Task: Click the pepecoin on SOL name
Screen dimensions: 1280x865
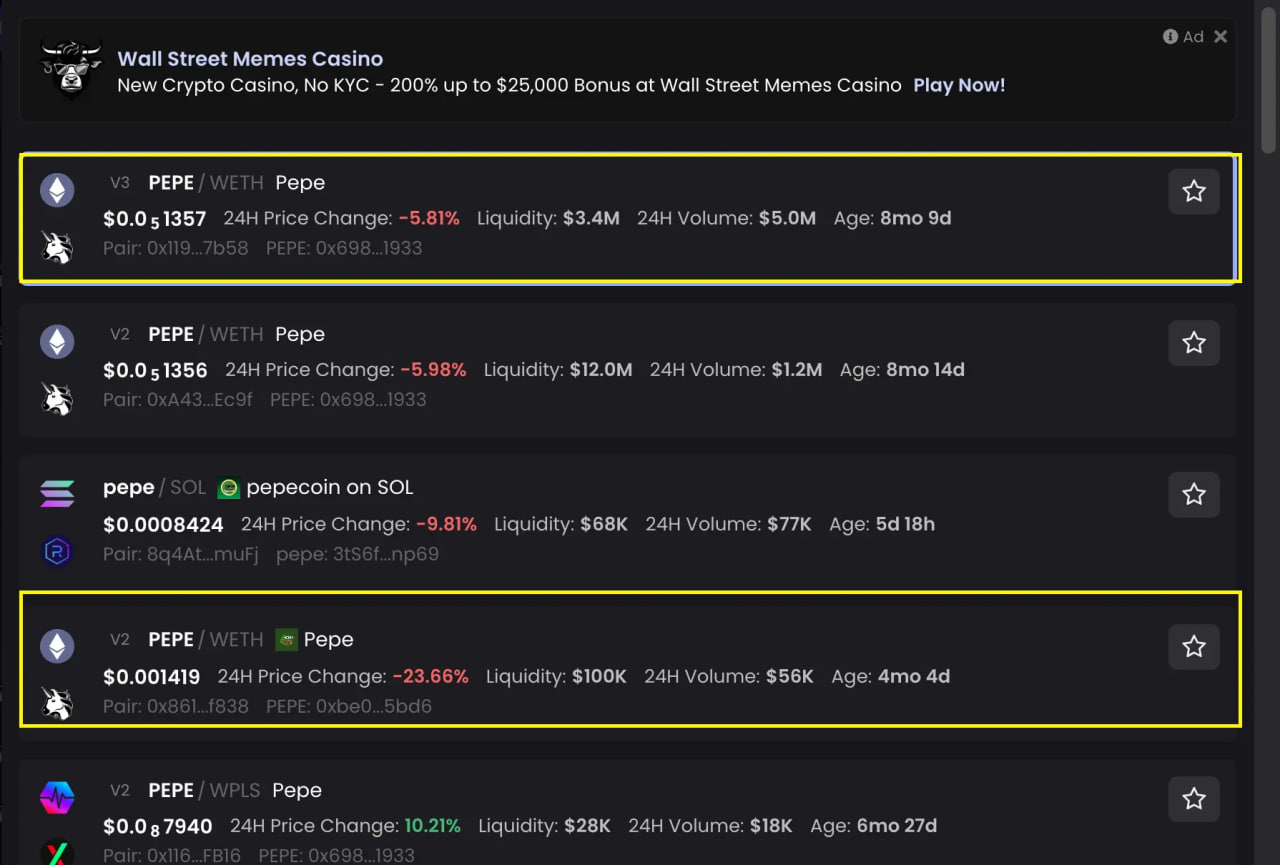Action: click(330, 488)
